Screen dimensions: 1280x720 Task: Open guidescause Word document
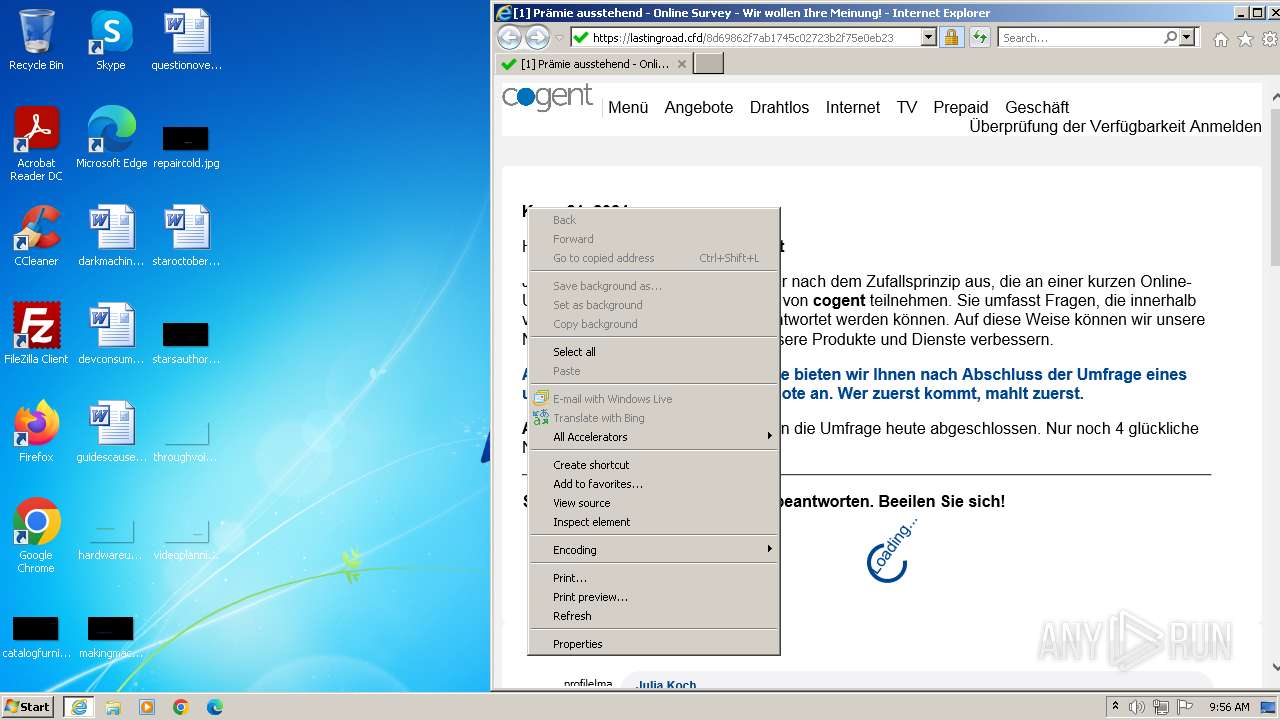111,432
